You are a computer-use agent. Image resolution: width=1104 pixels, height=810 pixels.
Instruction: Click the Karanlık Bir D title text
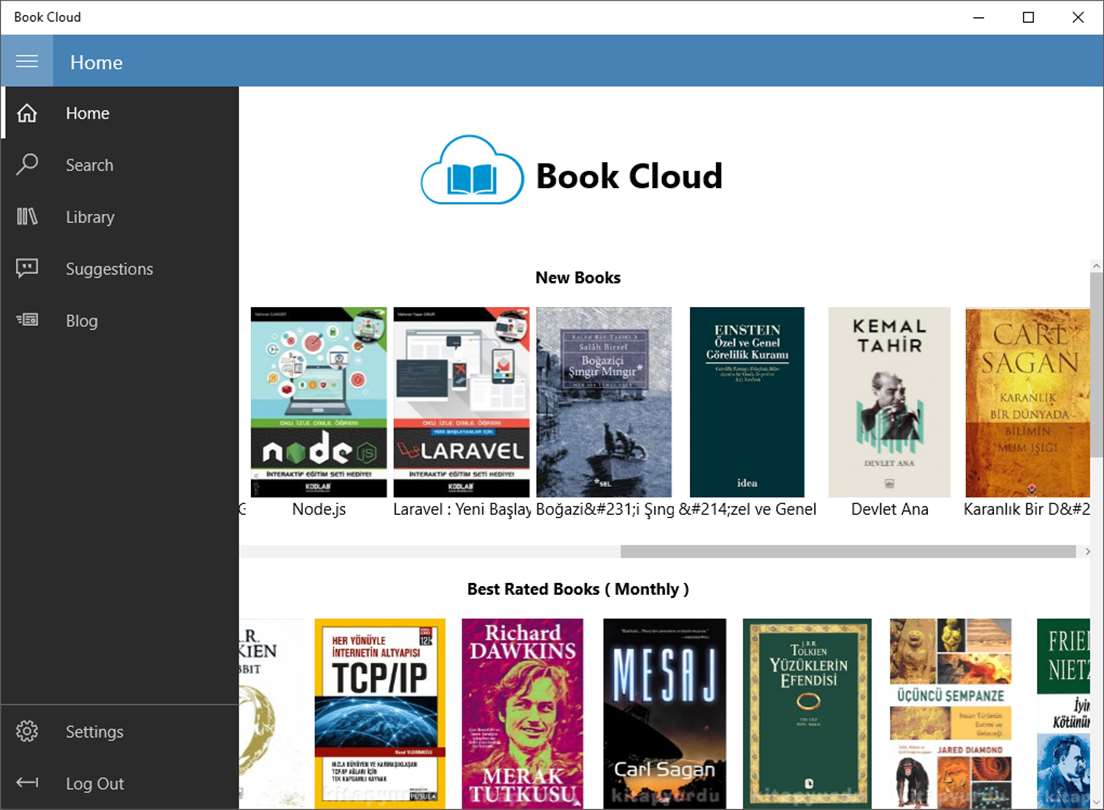pos(1027,509)
